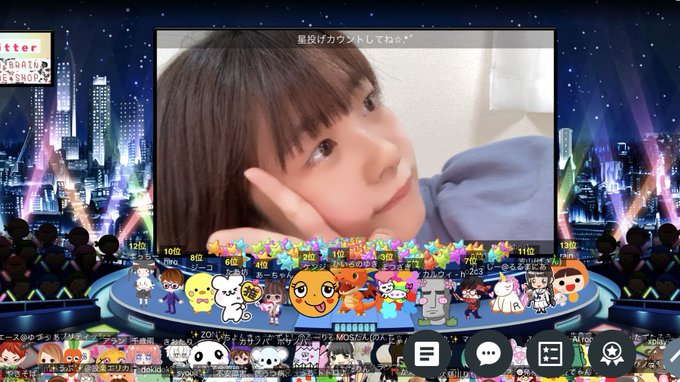680x382 pixels.
Task: Tap the 2位 ケンジ orange face avatar
Action: pos(313,294)
